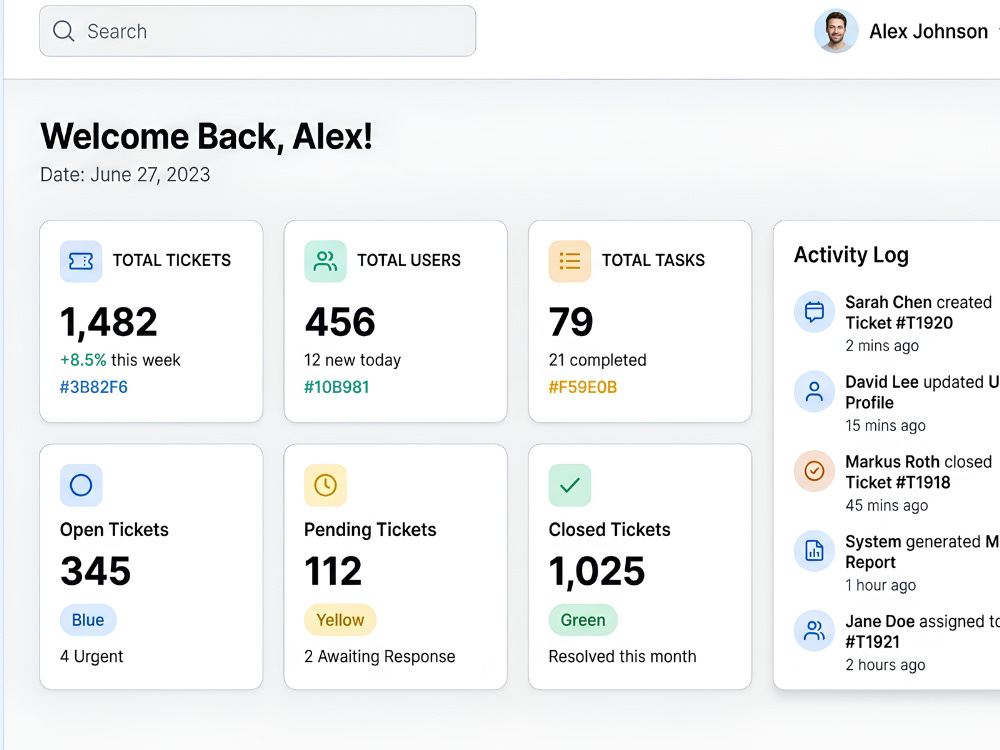
Task: Click the #3B82F6 color code text
Action: tap(94, 387)
